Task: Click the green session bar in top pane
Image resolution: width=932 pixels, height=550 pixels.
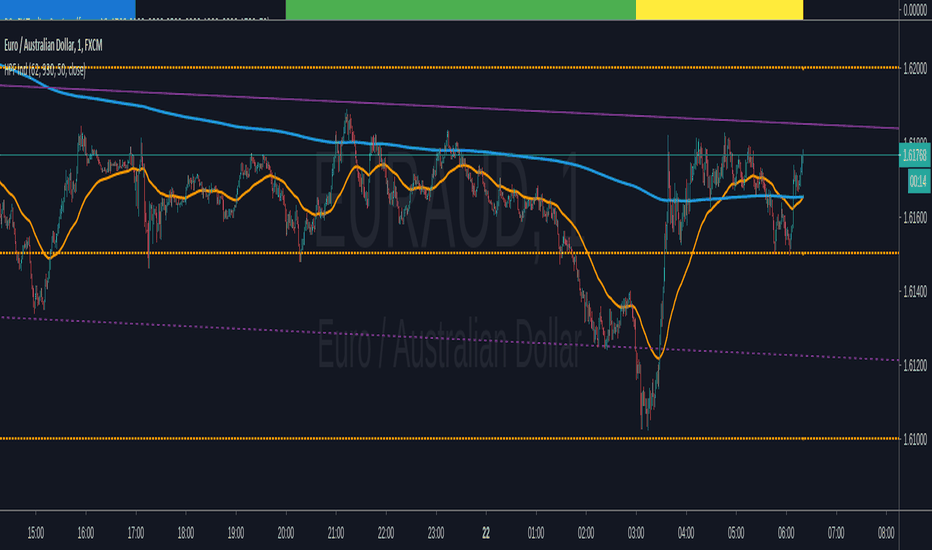Action: point(461,10)
